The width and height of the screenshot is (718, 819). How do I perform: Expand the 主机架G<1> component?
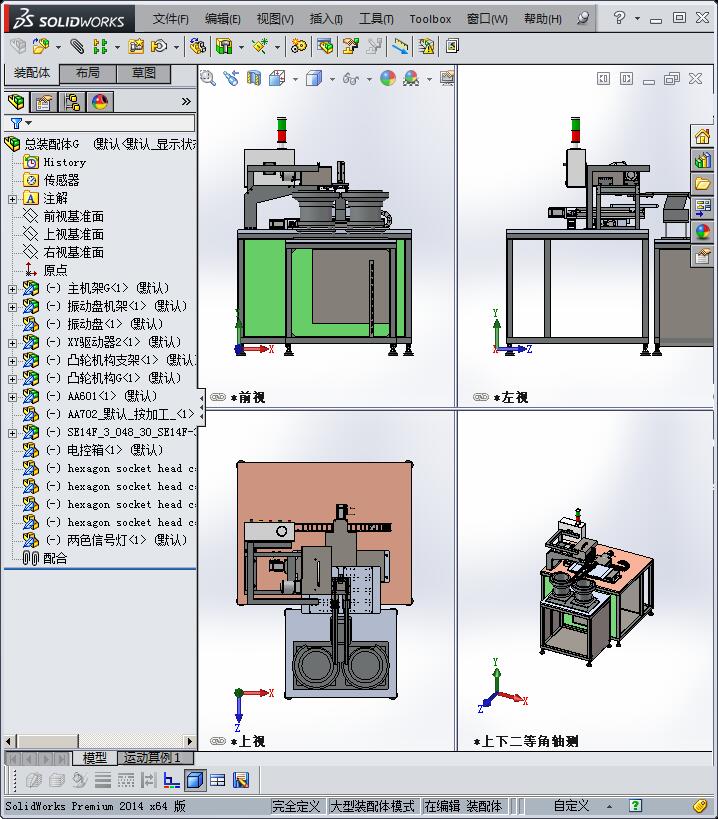click(13, 289)
